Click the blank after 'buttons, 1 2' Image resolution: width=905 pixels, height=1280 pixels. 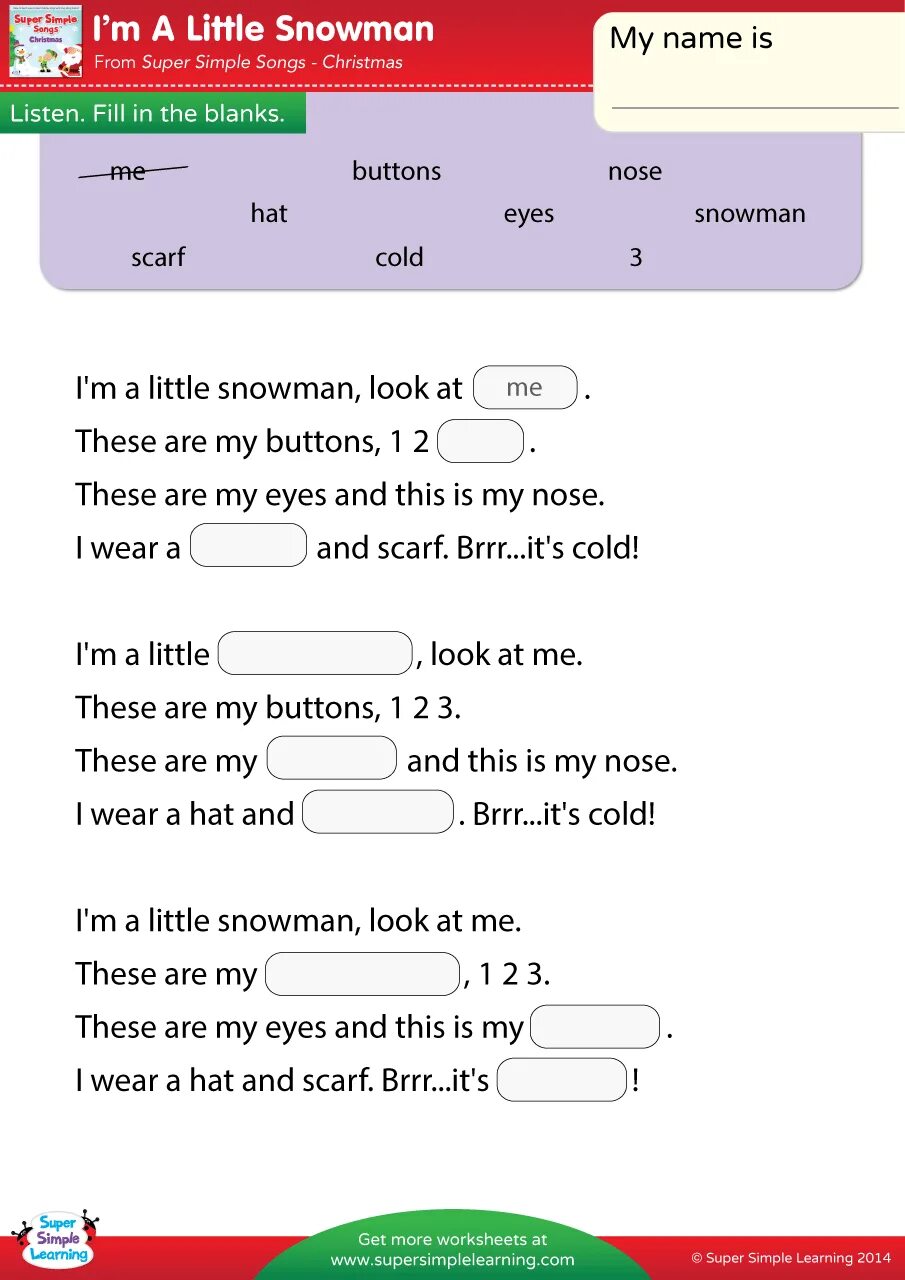coord(481,441)
